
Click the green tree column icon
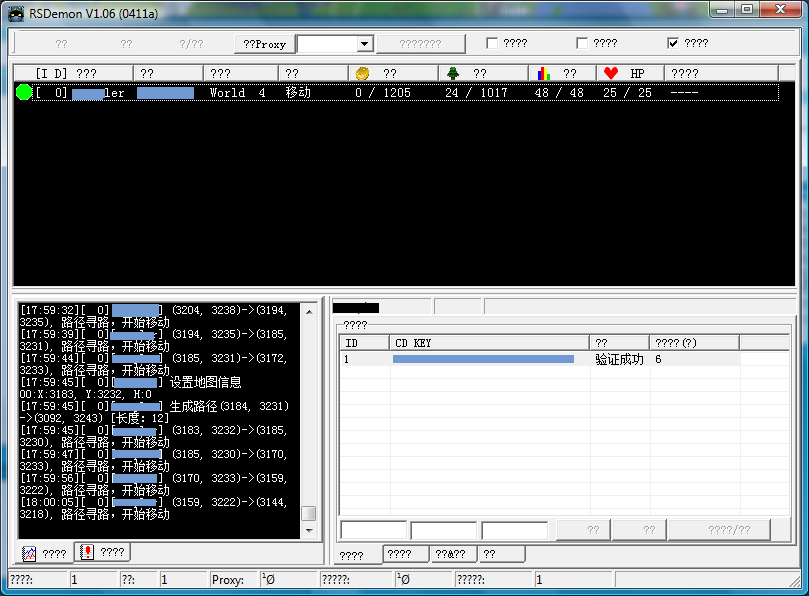453,73
